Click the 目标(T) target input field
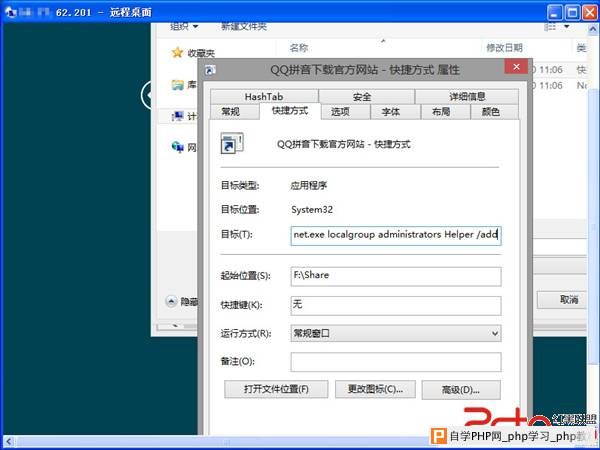Viewport: 600px width, 450px height. pos(396,235)
